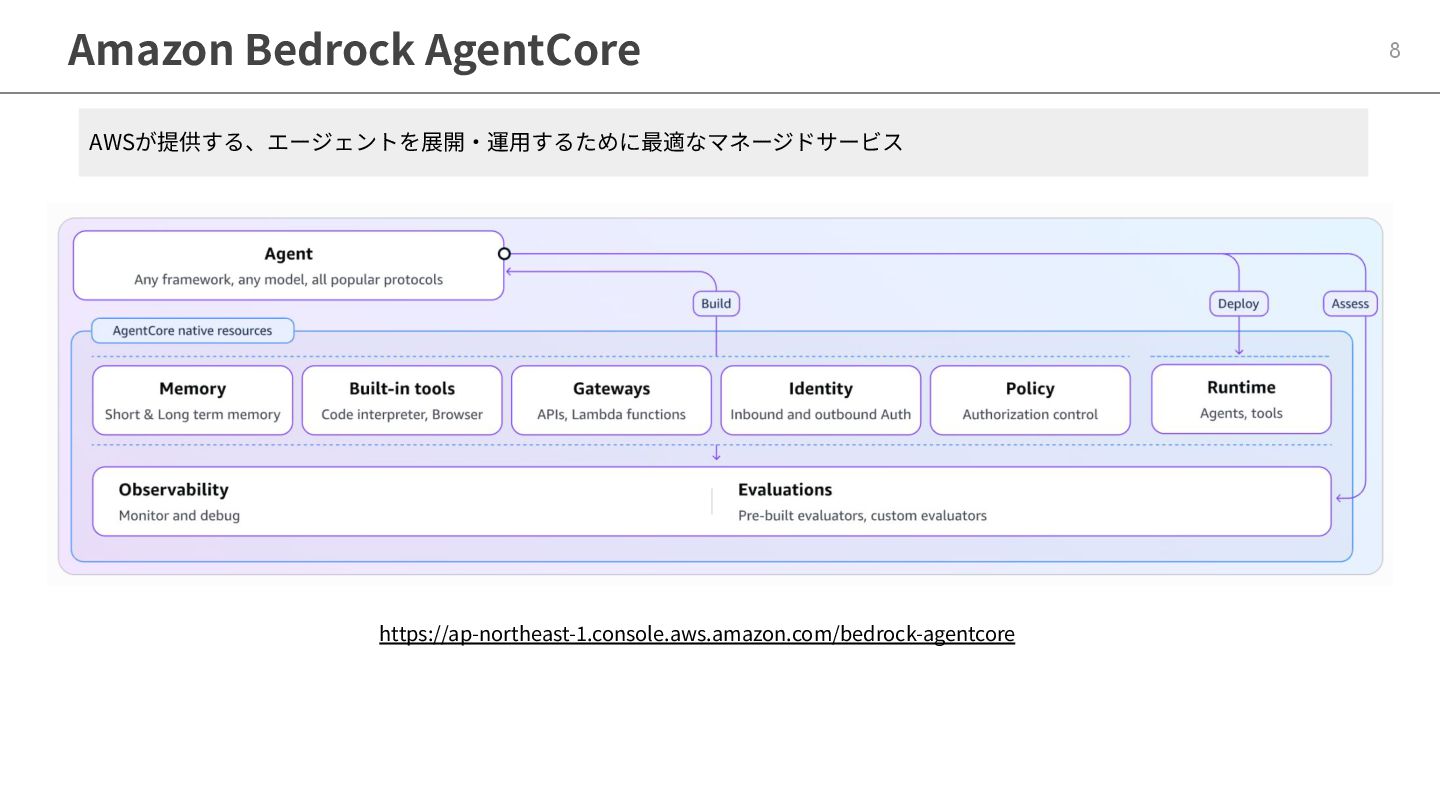Screen dimensions: 1440x810
Task: Select the AgentCore native resources tag
Action: tap(192, 331)
